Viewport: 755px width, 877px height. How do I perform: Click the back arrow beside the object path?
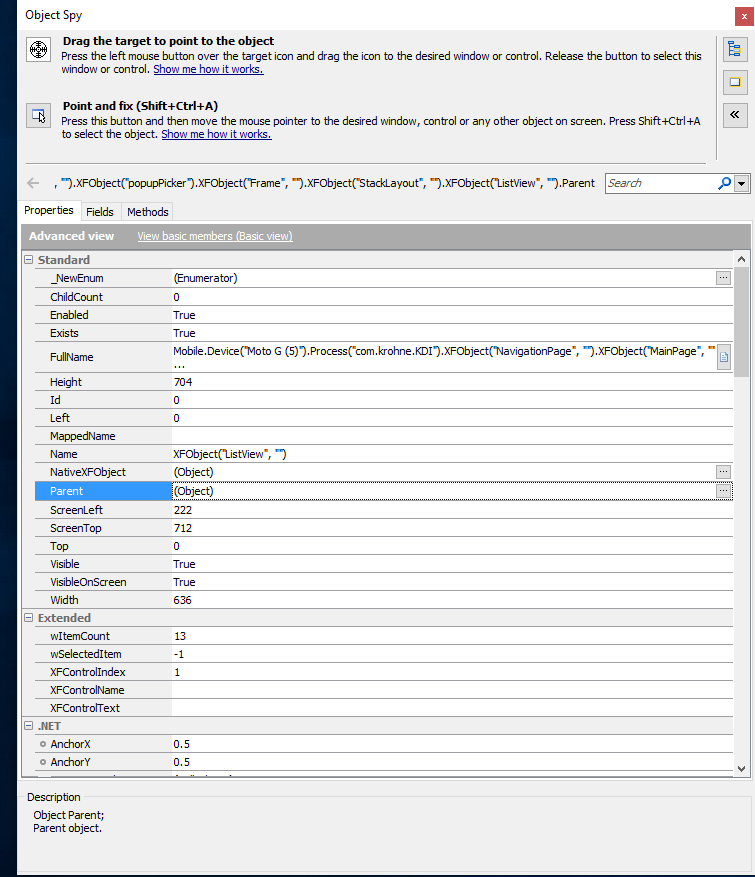click(x=33, y=183)
